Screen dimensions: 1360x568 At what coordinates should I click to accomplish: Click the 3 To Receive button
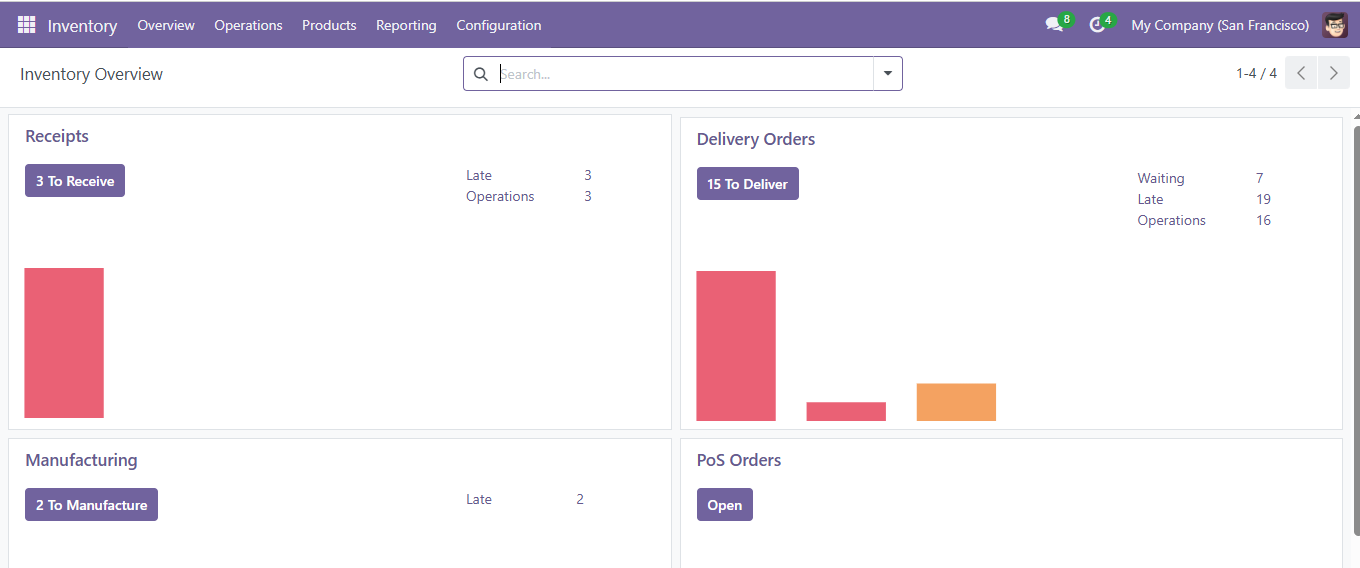75,181
